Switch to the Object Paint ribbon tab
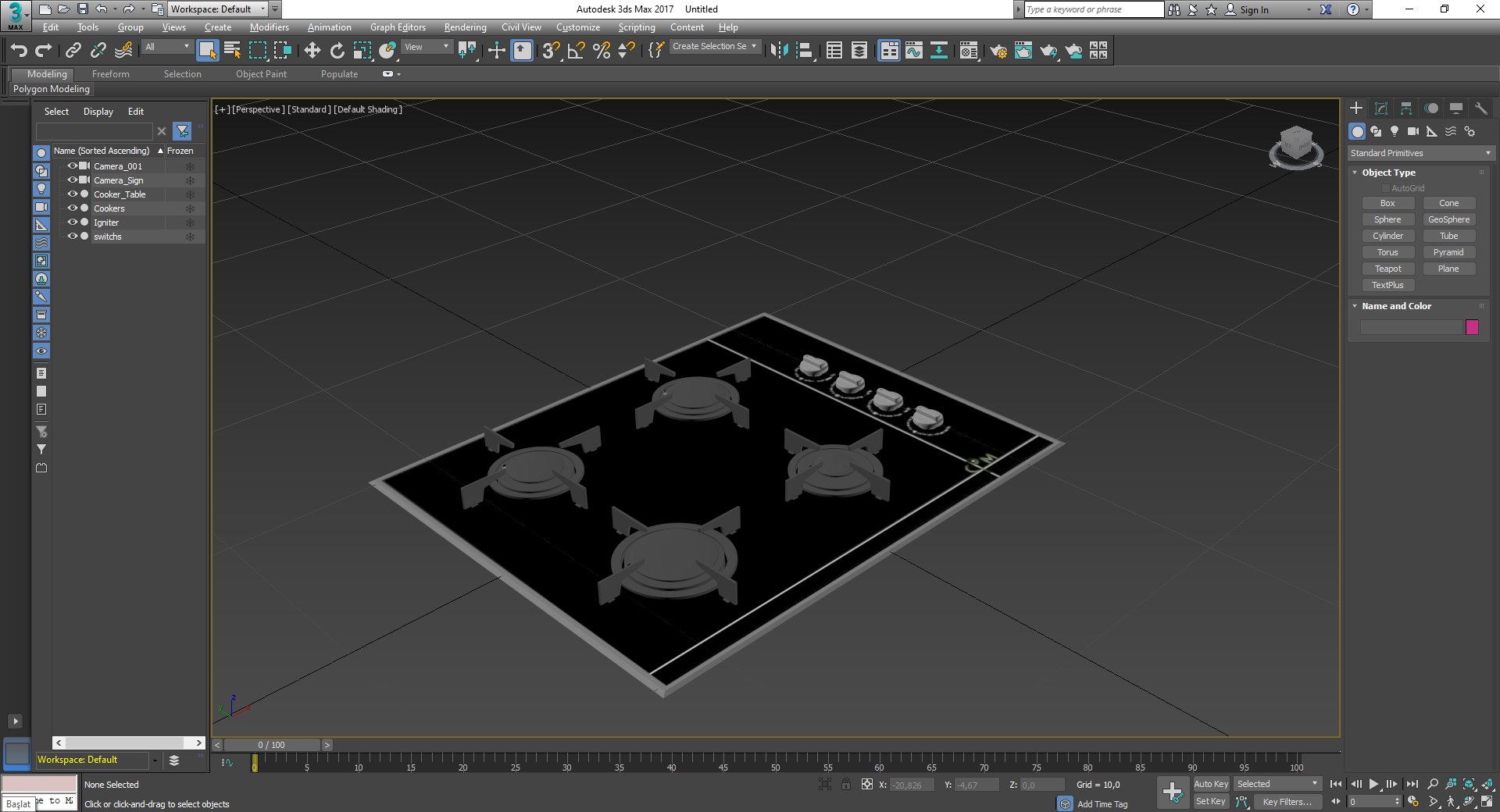 pos(262,74)
